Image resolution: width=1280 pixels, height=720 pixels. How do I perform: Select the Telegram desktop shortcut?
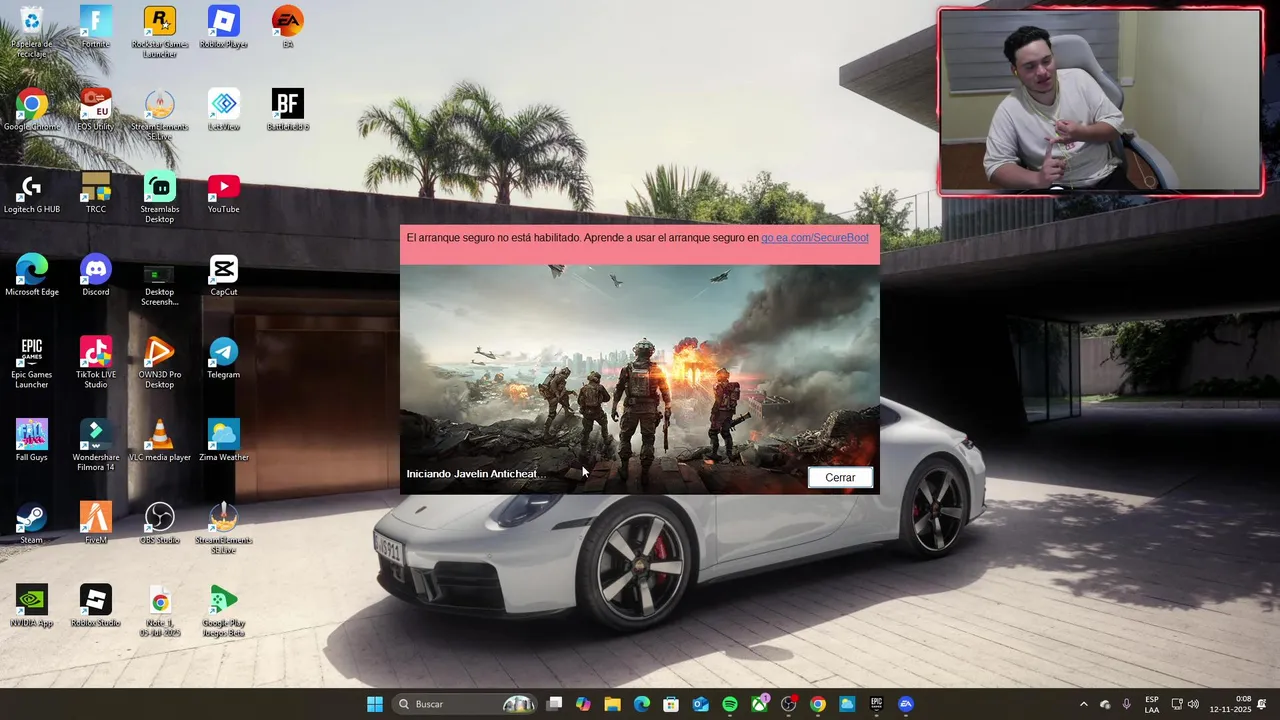[x=223, y=358]
